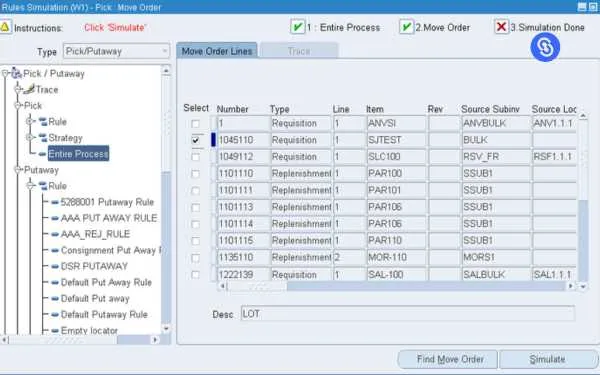Click the Source Subinv cell SALBULK

click(x=496, y=275)
